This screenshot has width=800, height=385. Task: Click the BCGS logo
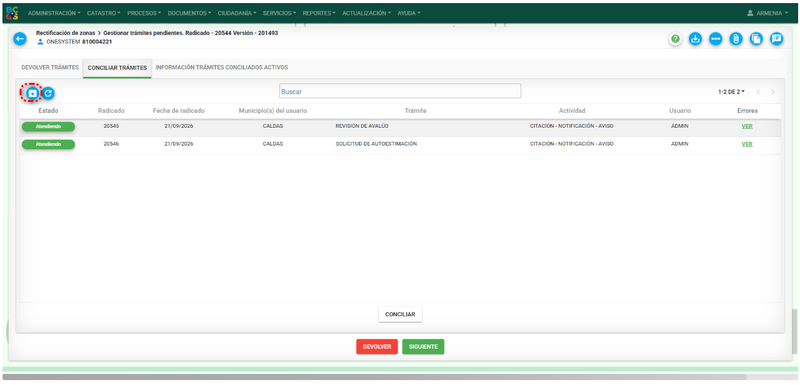tap(12, 13)
